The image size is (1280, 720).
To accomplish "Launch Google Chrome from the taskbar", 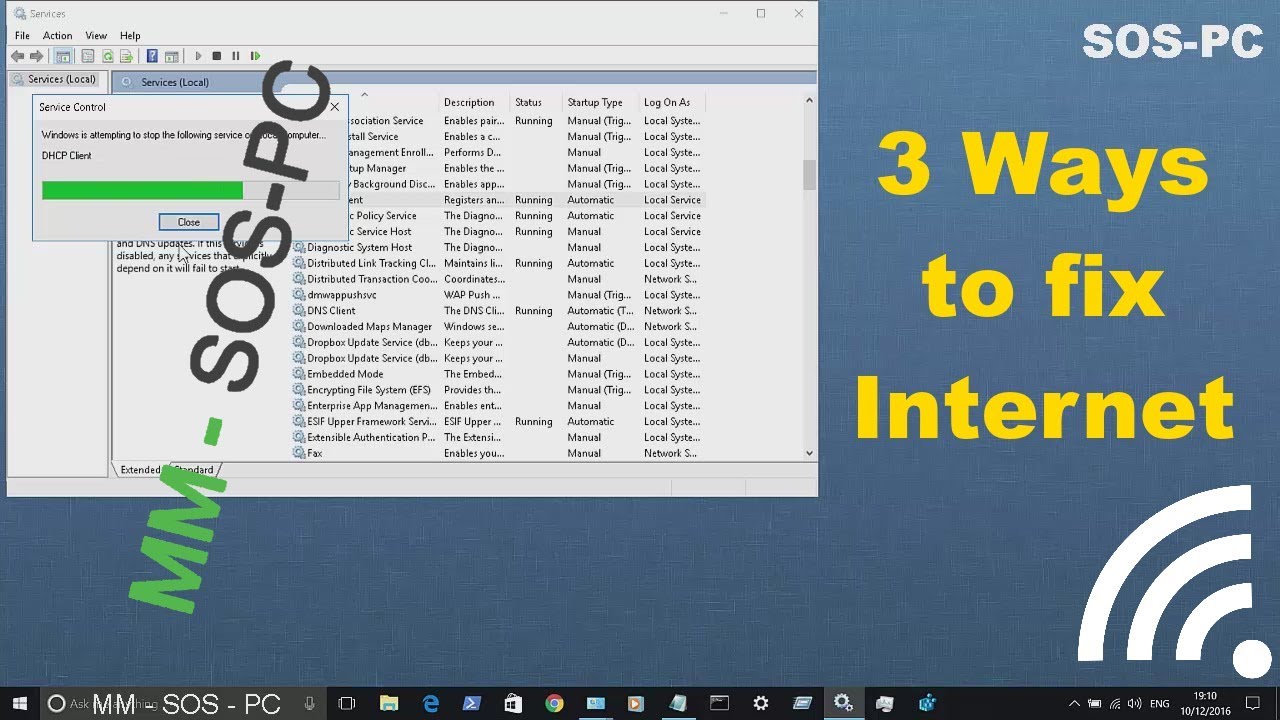I will coord(554,703).
